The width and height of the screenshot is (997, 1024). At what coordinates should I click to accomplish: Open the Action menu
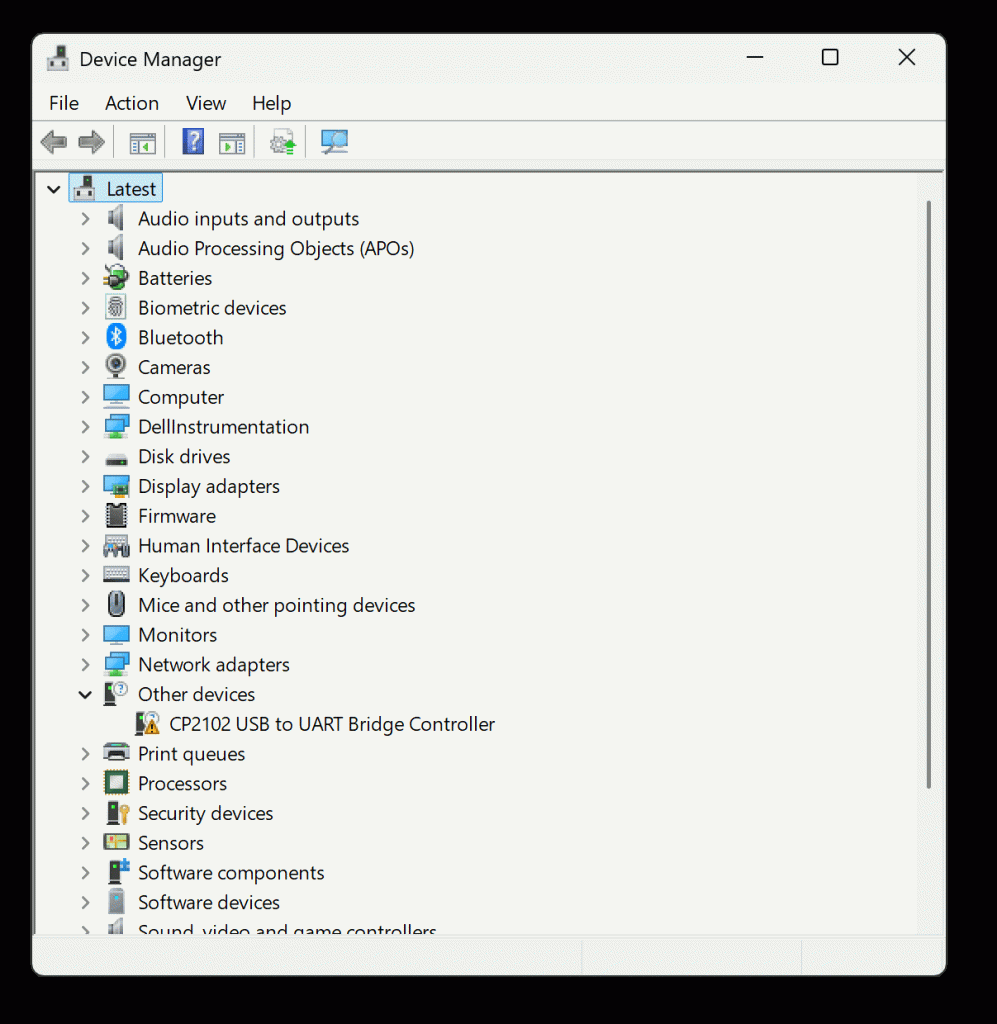[132, 103]
